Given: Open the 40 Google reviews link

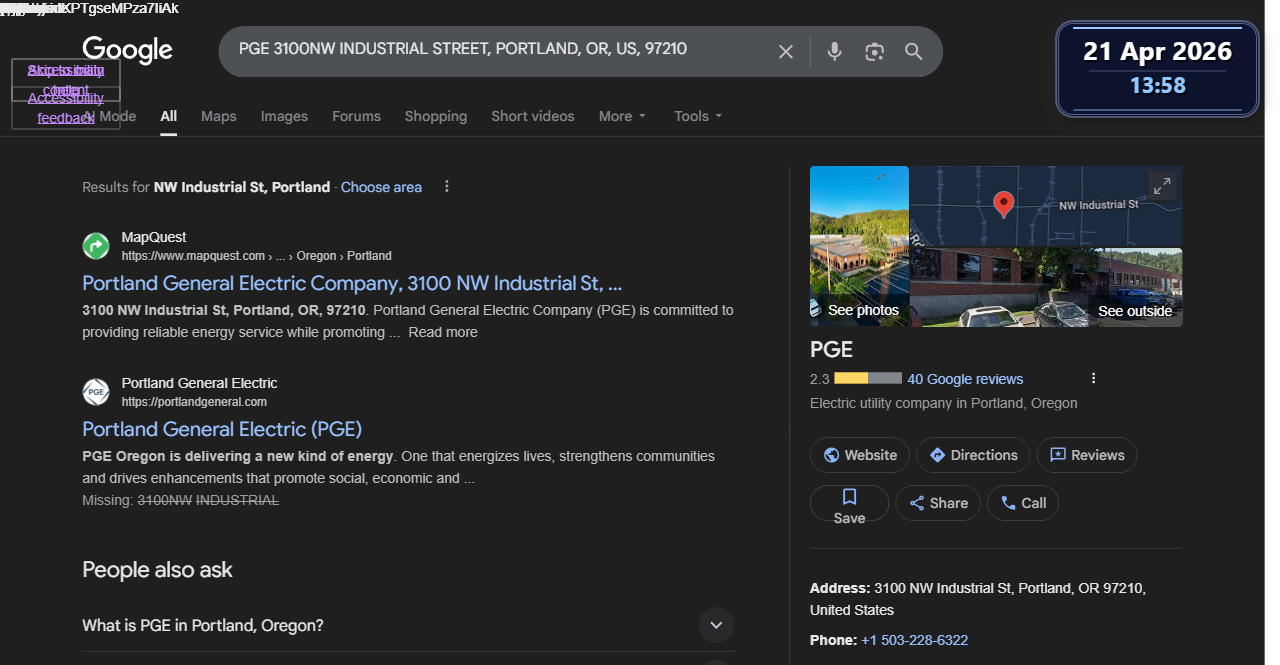Looking at the screenshot, I should tap(965, 379).
